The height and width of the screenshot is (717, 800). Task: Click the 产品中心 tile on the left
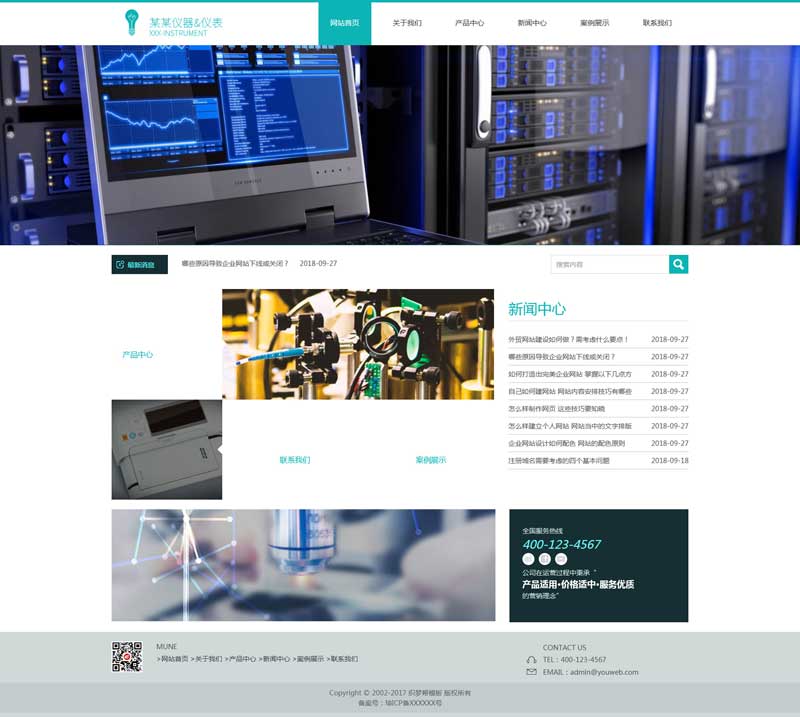[x=138, y=355]
